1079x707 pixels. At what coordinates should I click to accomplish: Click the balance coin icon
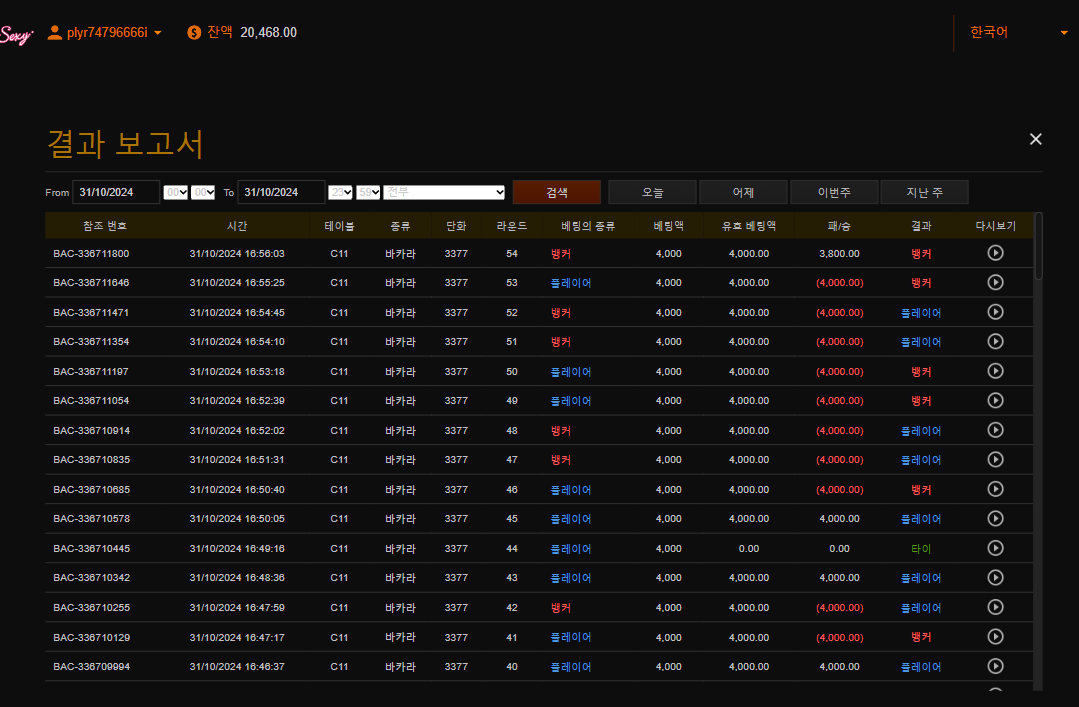pos(194,32)
